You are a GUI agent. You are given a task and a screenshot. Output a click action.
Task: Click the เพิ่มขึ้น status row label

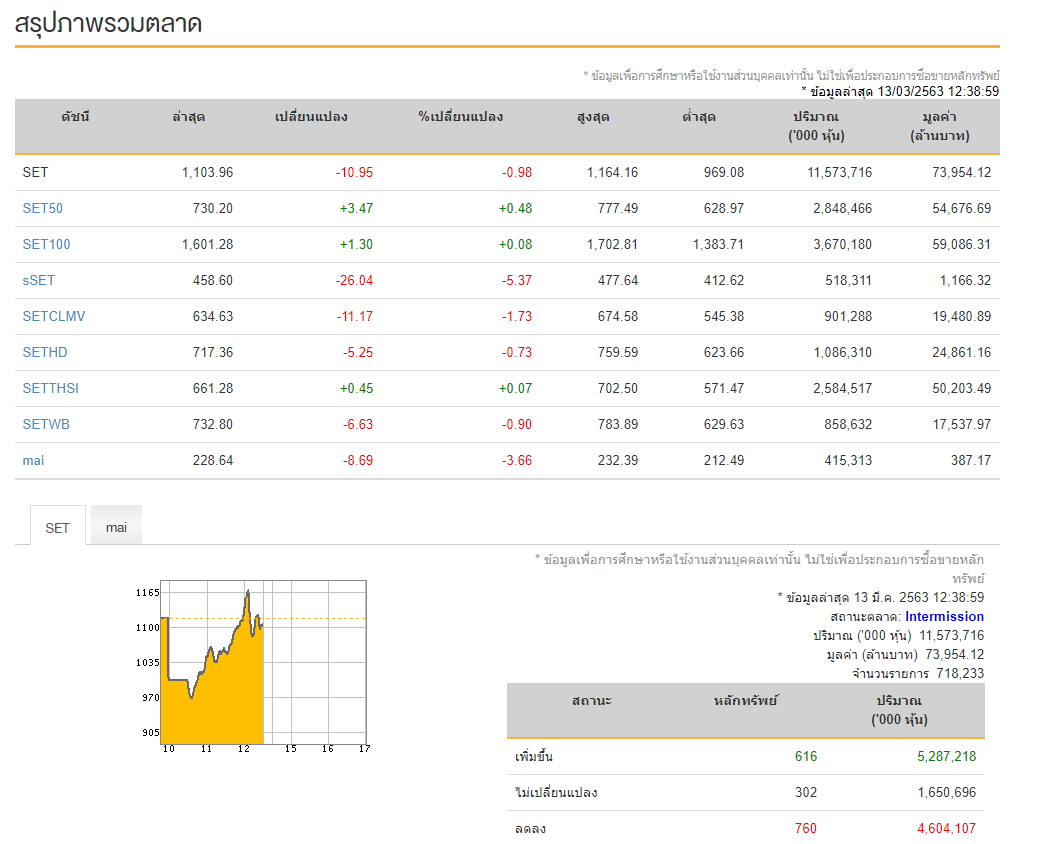point(534,756)
